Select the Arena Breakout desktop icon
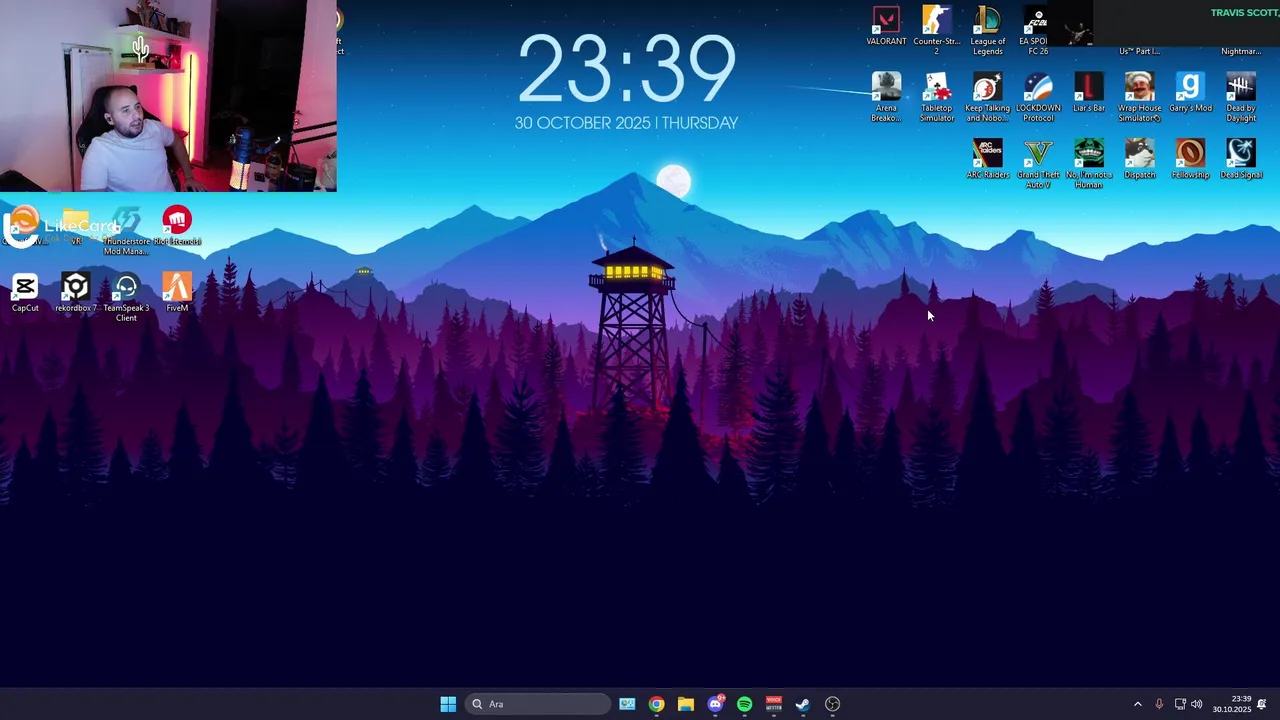The image size is (1280, 720). [x=886, y=98]
